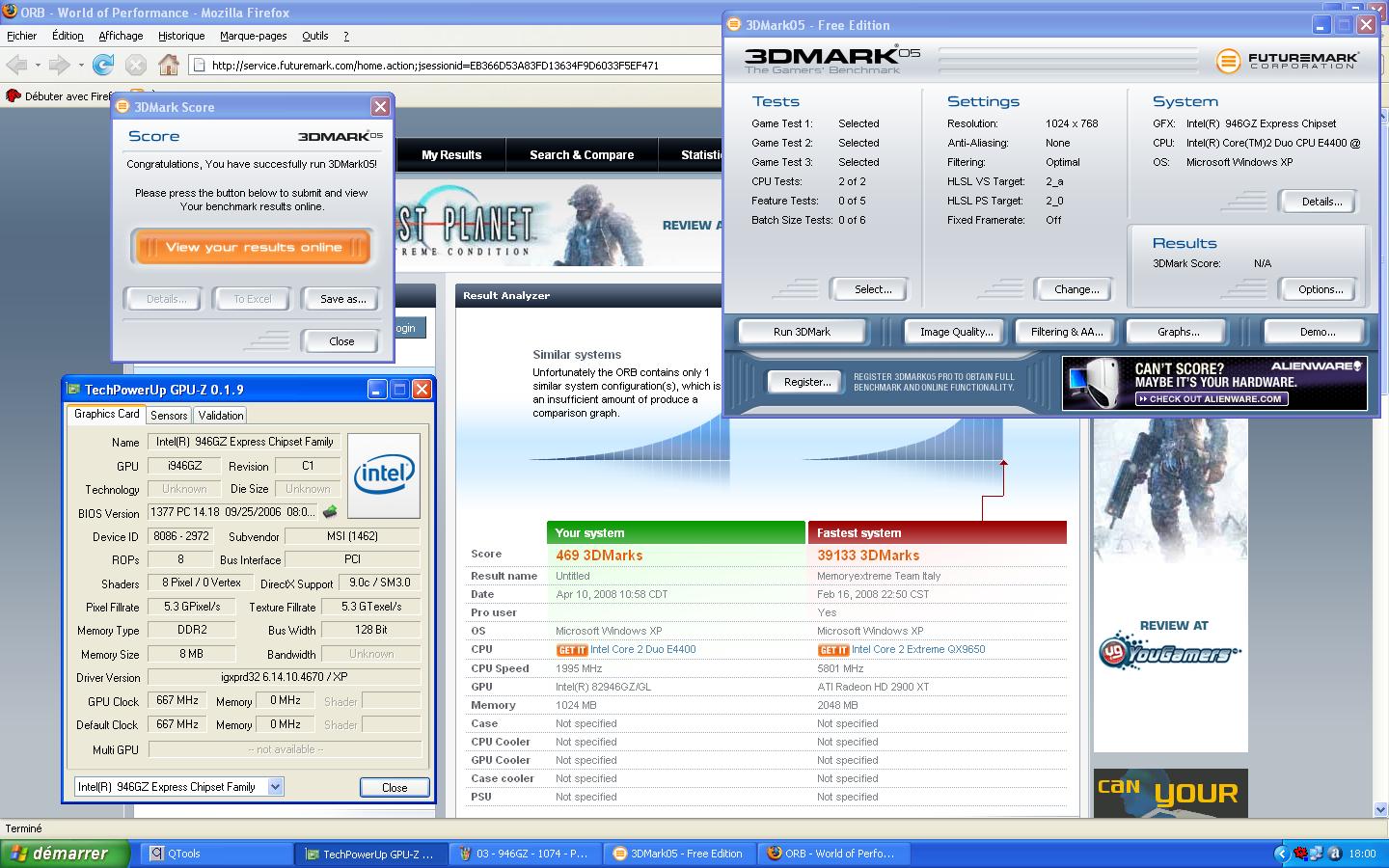Viewport: 1389px width, 868px height.
Task: Click the Stop loading icon
Action: [136, 65]
